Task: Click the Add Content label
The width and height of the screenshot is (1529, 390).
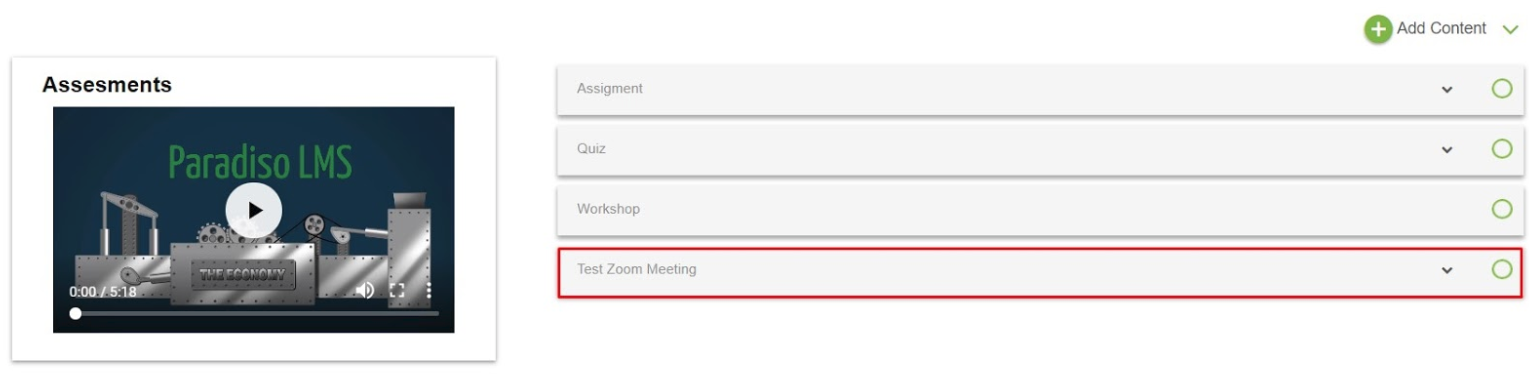Action: click(1441, 28)
